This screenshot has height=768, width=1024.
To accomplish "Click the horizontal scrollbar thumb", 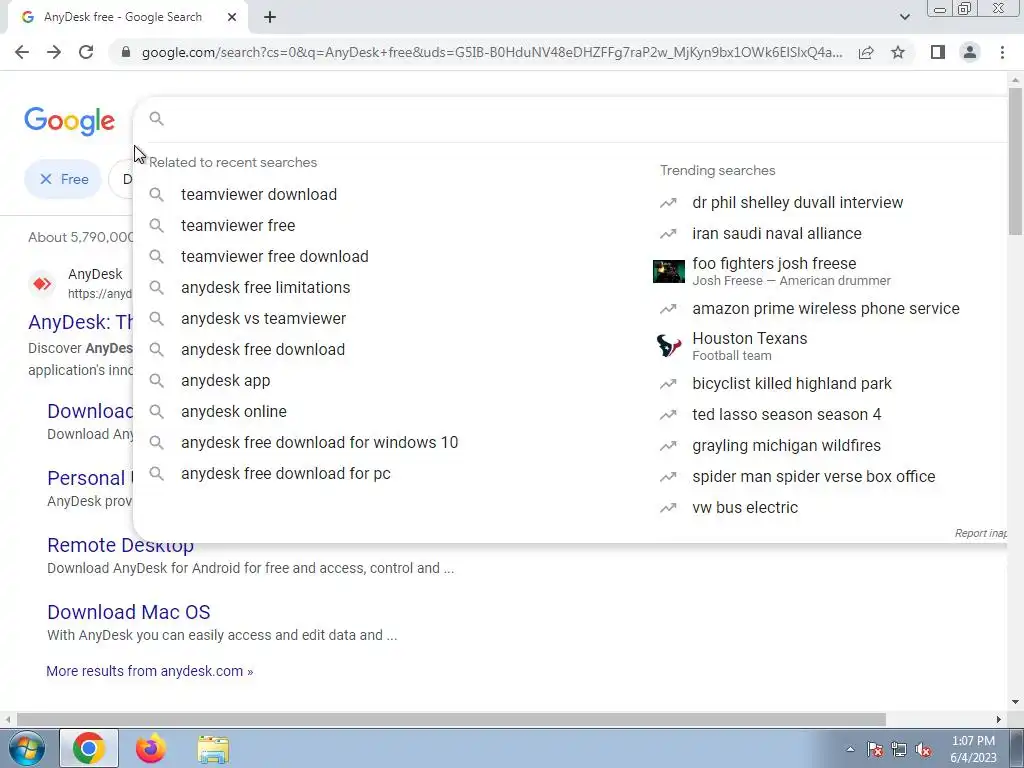I will [x=451, y=720].
